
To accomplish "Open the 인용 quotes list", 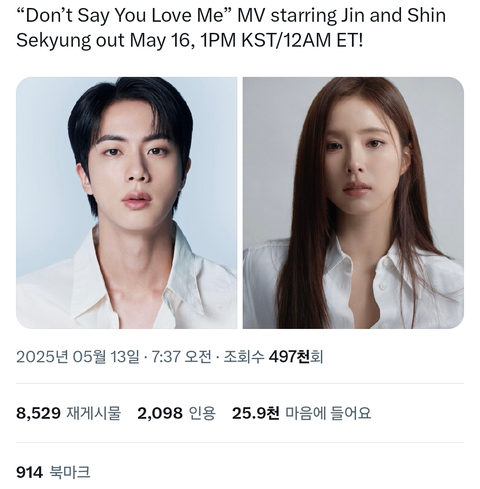I will coord(202,413).
